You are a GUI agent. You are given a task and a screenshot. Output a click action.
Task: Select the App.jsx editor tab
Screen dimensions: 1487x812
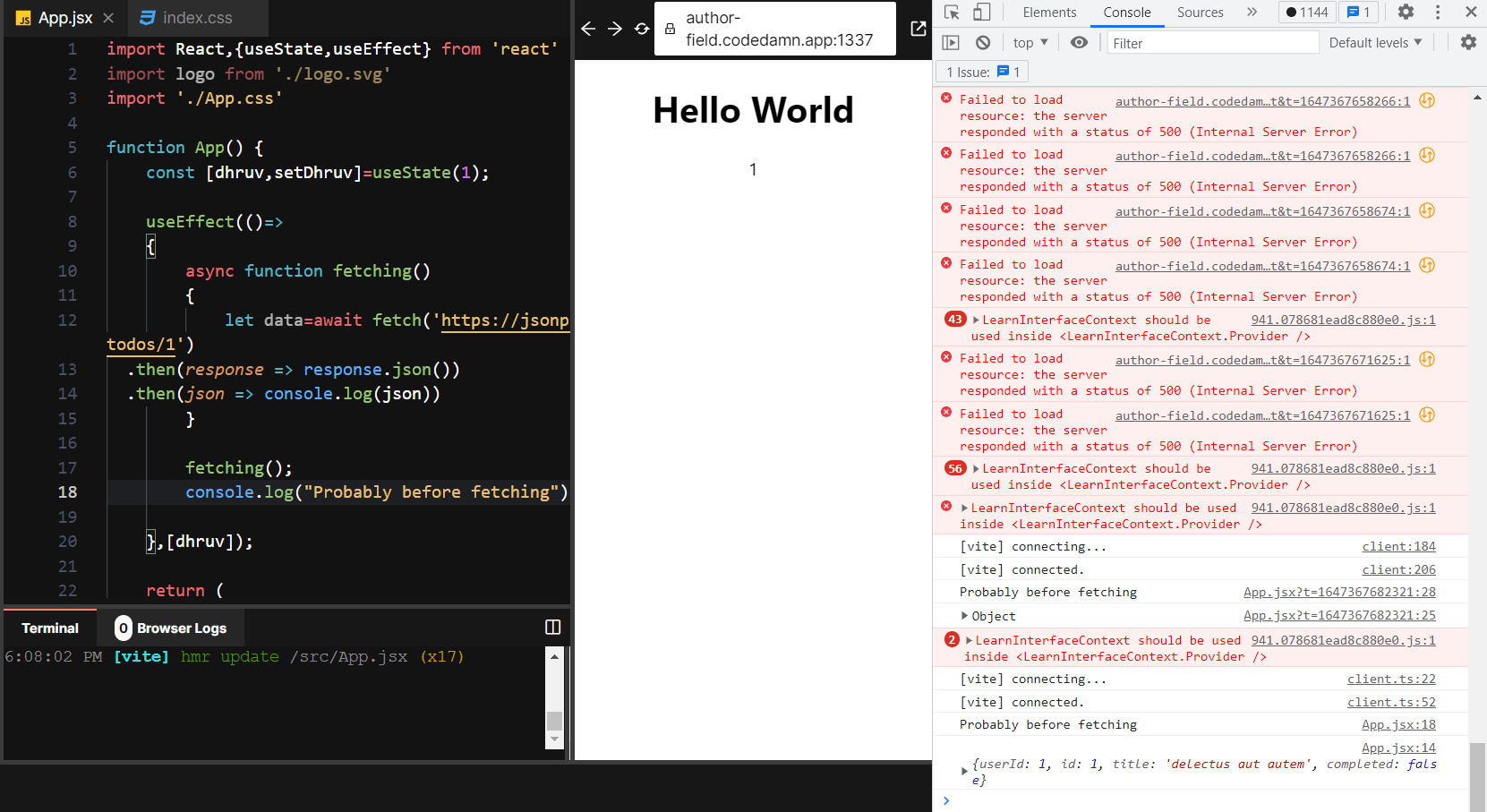[x=64, y=18]
